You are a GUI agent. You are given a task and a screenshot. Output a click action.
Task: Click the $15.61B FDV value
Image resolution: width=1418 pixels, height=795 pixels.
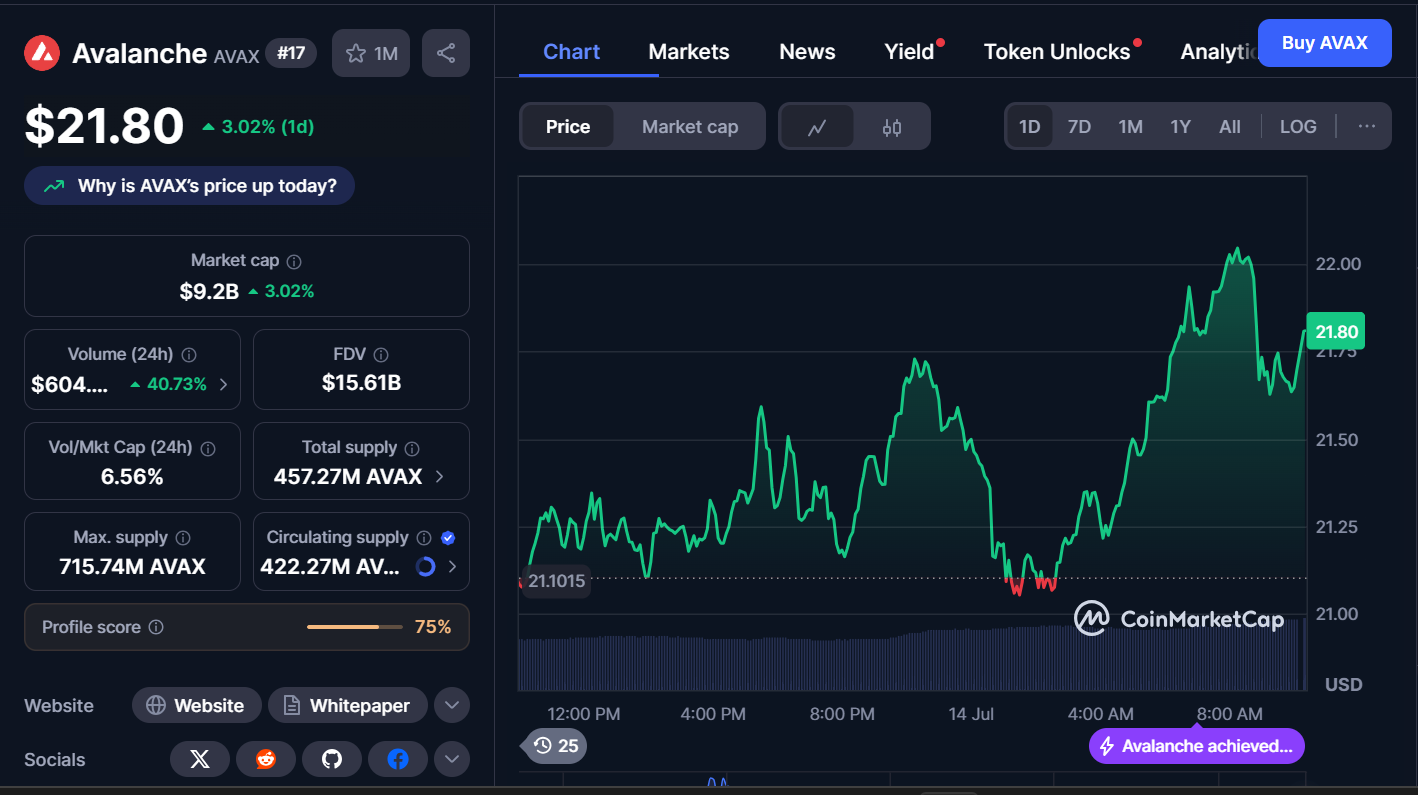point(361,383)
